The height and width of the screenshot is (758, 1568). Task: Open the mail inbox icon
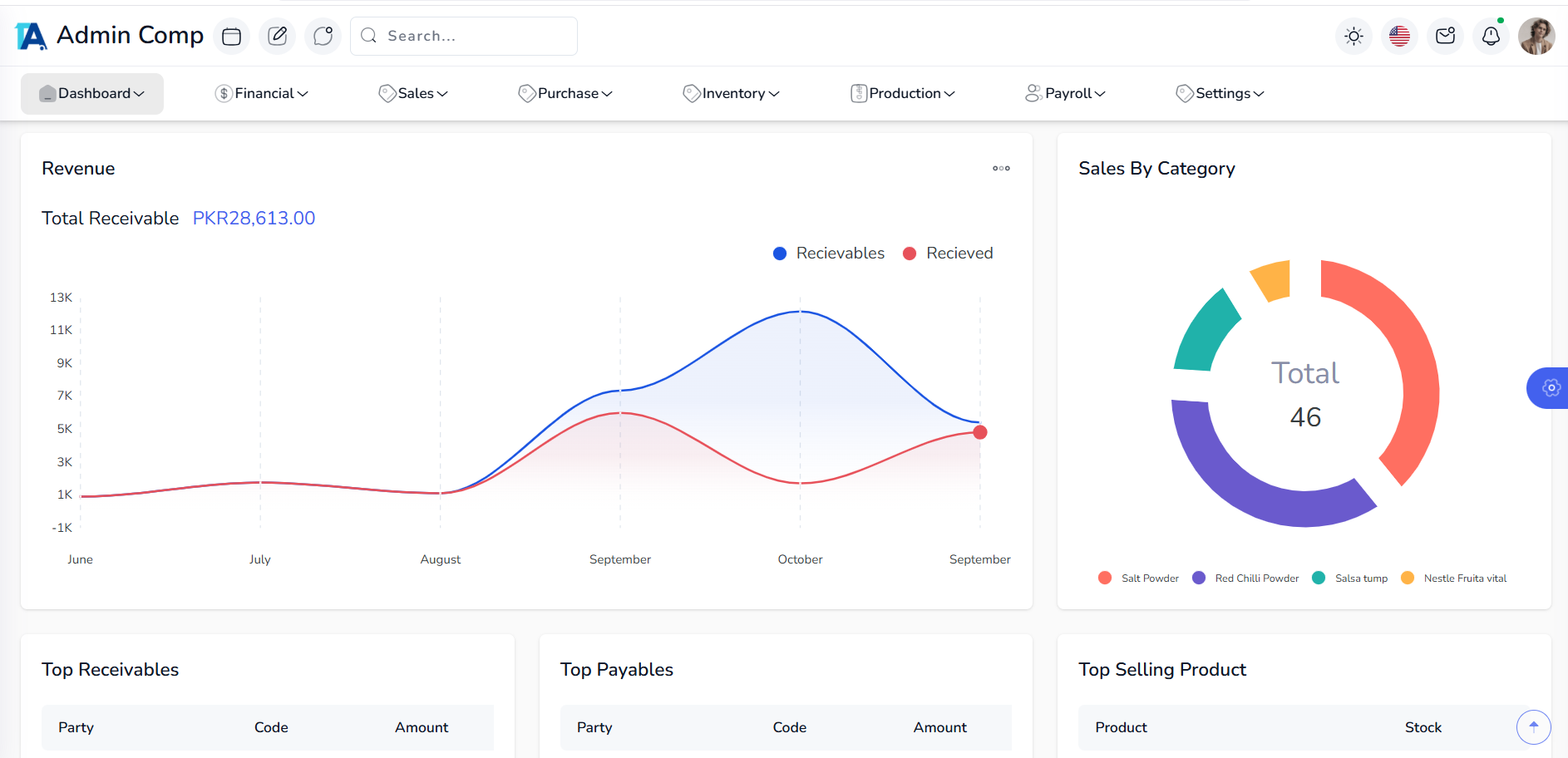tap(1445, 37)
